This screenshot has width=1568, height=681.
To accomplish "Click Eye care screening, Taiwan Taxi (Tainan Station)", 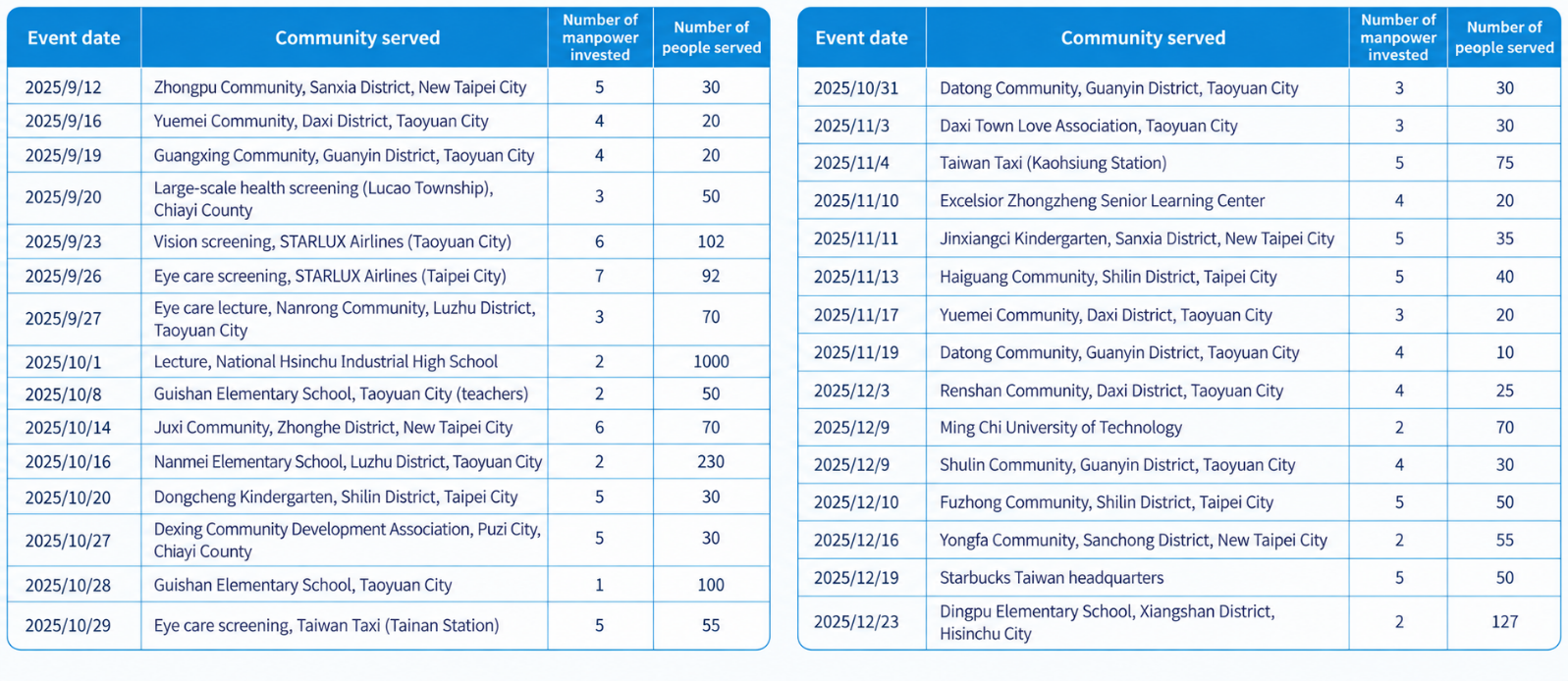I will 326,626.
